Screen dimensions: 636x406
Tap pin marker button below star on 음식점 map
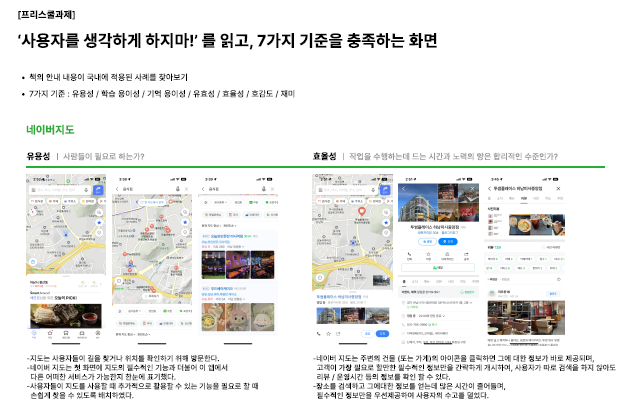tap(185, 232)
